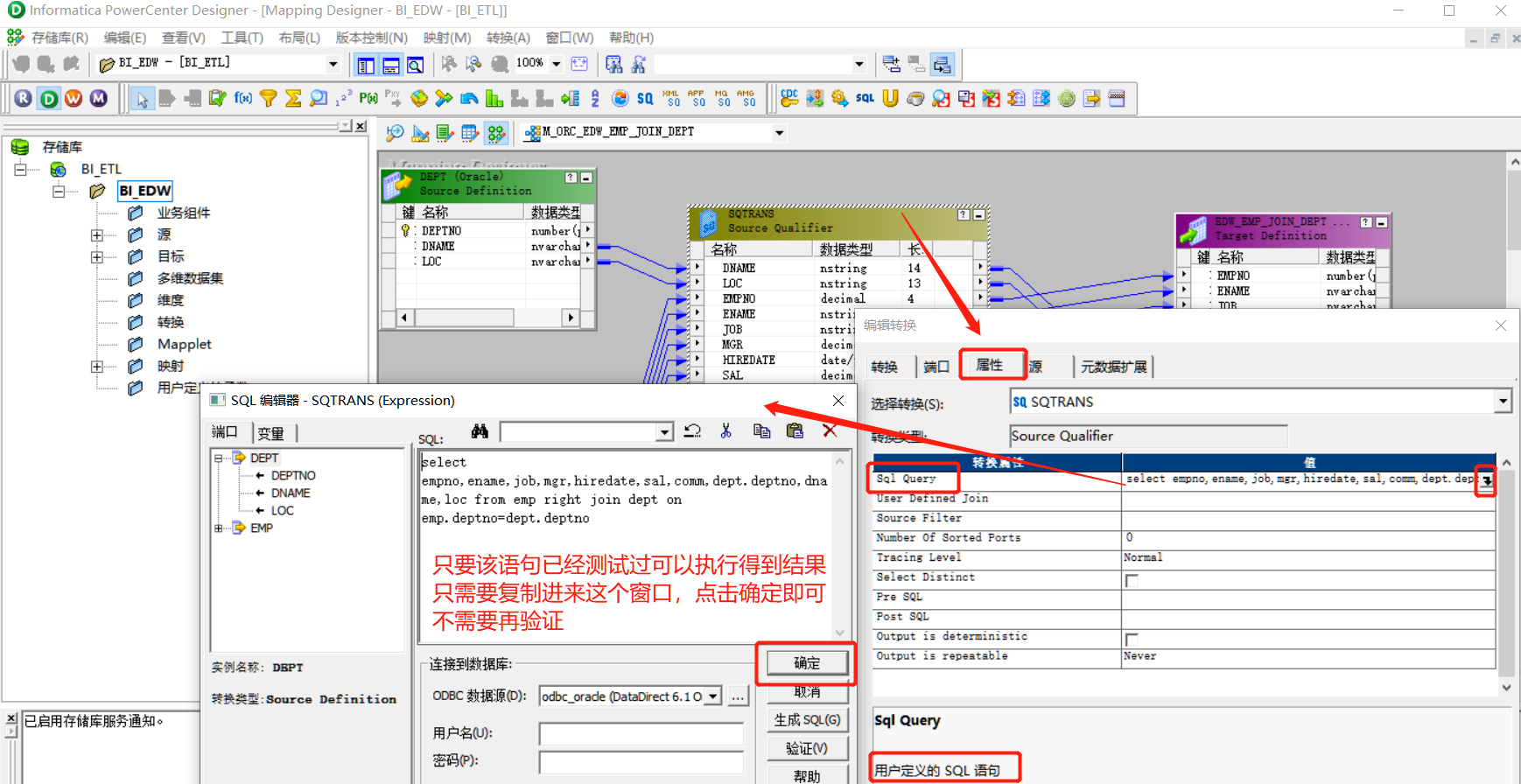Select the APP SQ transformation icon
Viewport: 1521px width, 784px height.
tap(697, 99)
